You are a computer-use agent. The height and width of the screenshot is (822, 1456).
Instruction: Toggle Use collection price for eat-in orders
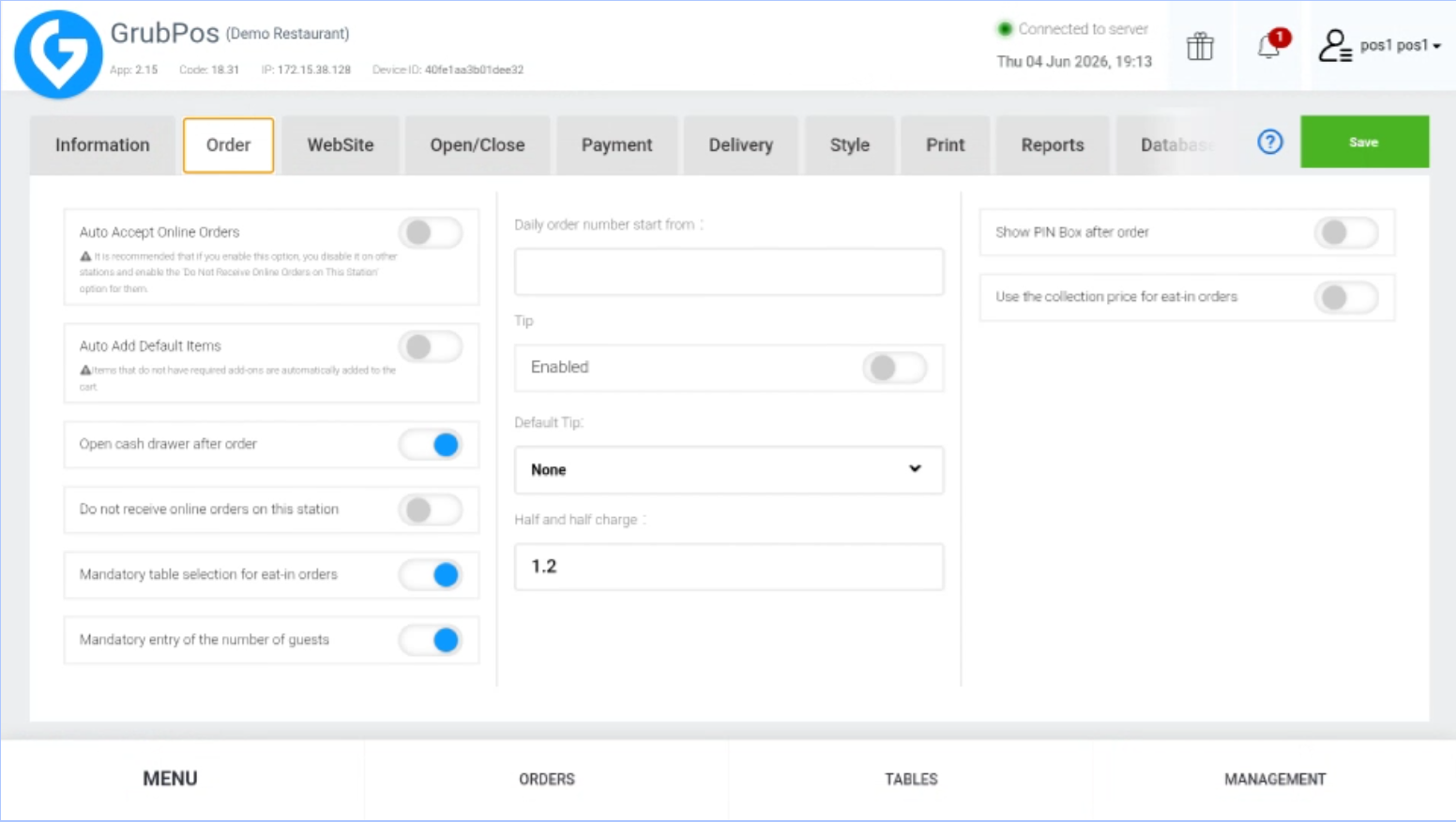coord(1346,297)
